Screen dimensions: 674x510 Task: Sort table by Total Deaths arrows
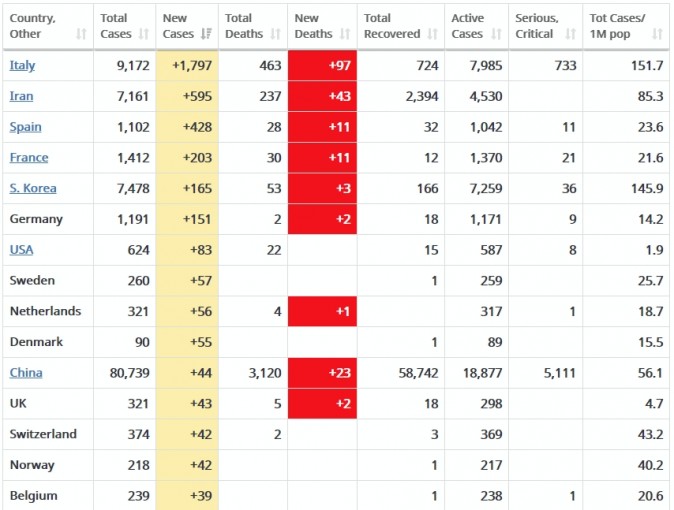[275, 34]
